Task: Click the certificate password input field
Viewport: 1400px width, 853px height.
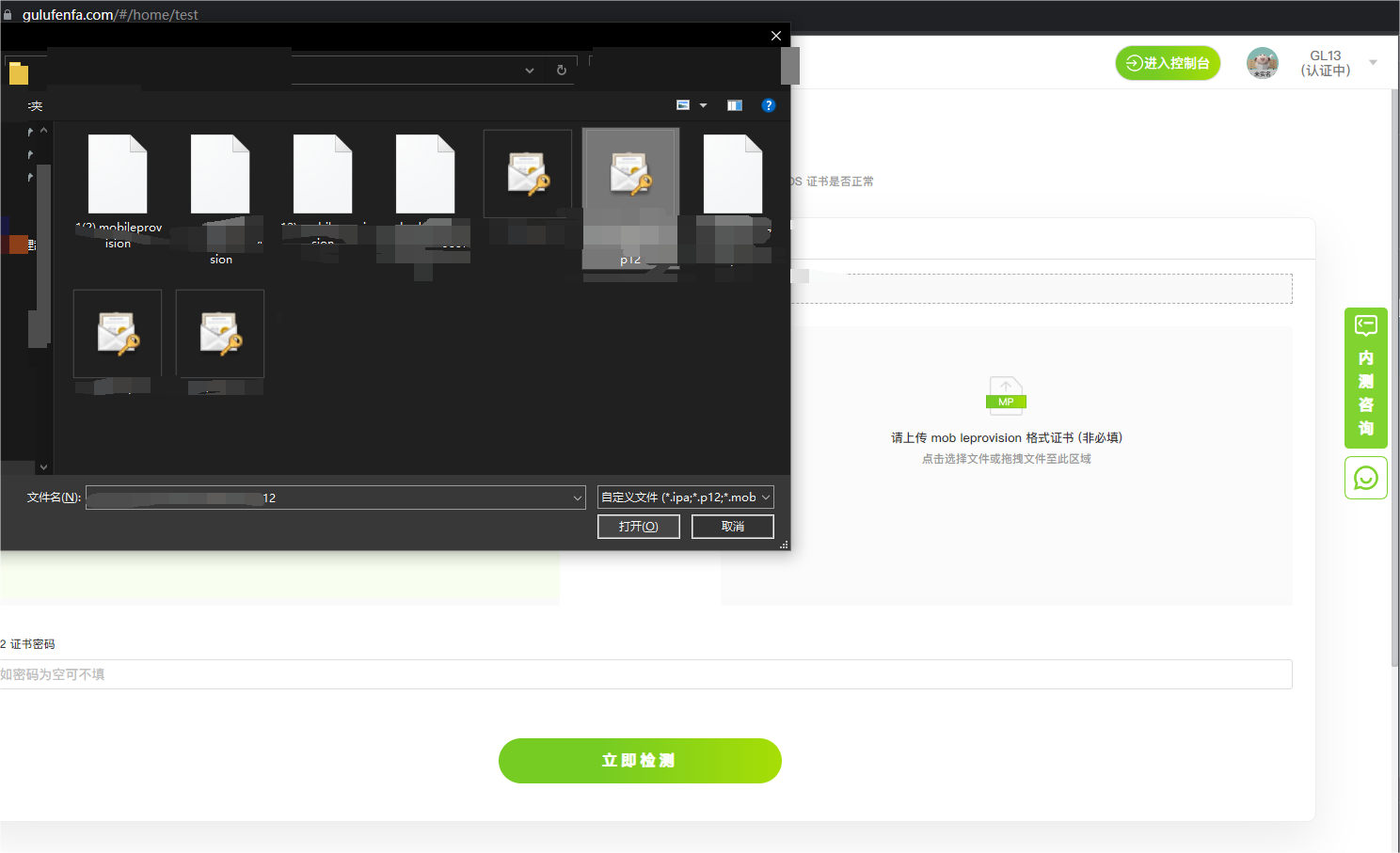Action: [x=645, y=674]
